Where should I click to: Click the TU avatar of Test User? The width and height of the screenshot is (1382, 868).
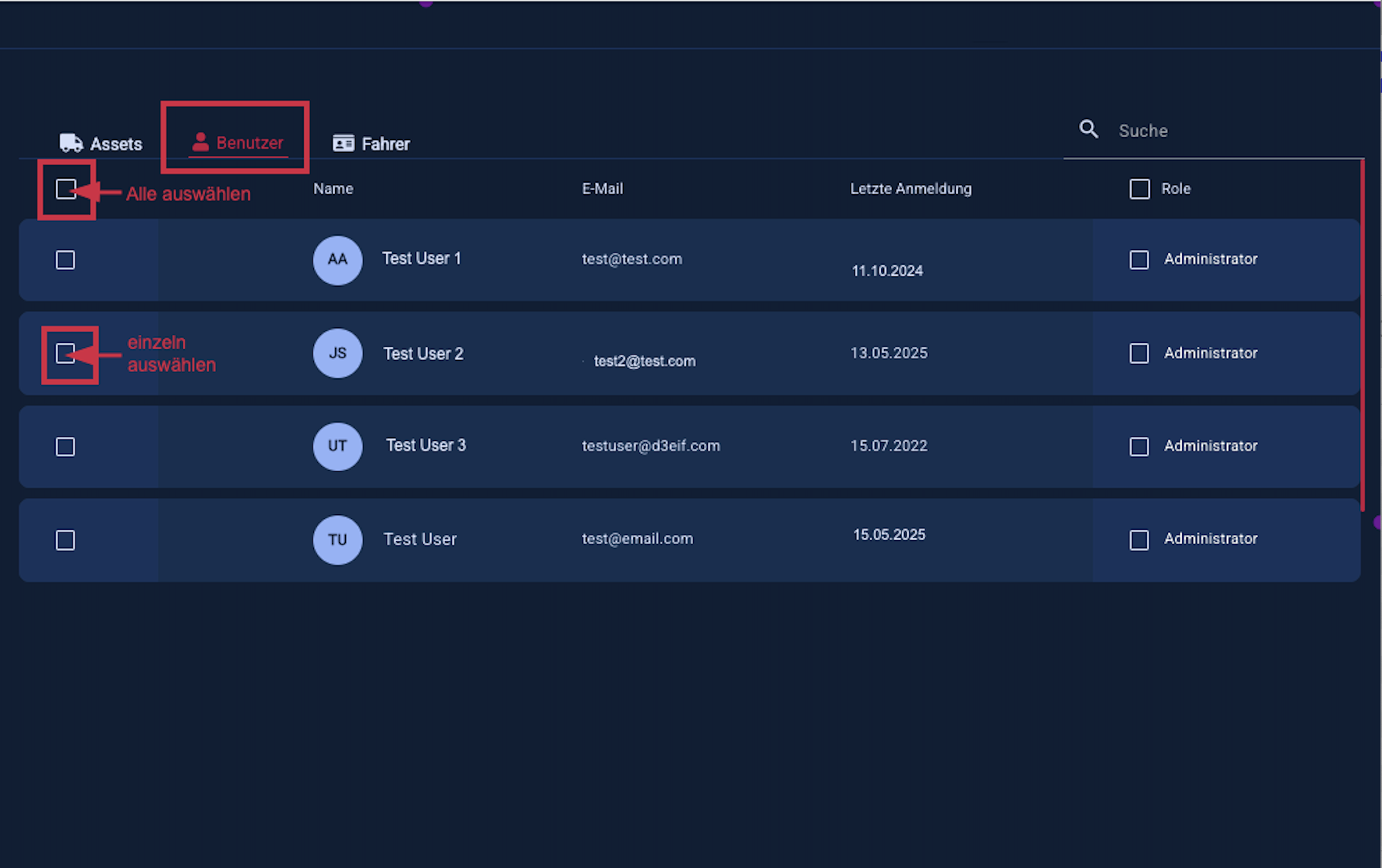pos(337,539)
